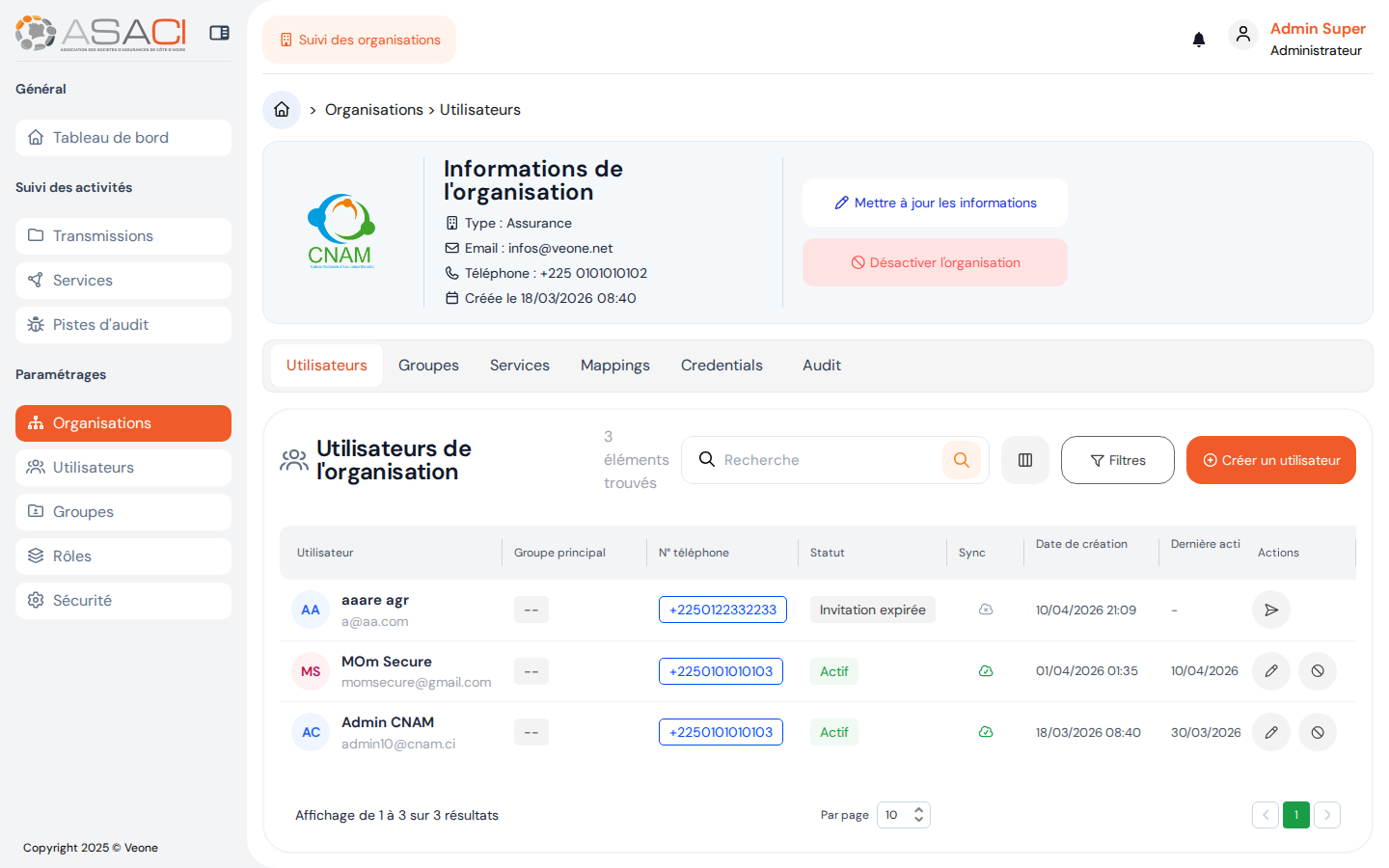
Task: Open the notifications bell icon
Action: [1199, 39]
